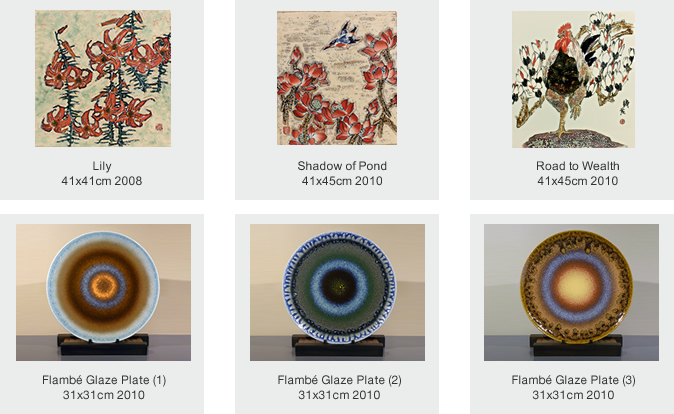Image resolution: width=674 pixels, height=414 pixels.
Task: Select the Flambé Glaze Plate (1) caption
Action: pos(104,380)
